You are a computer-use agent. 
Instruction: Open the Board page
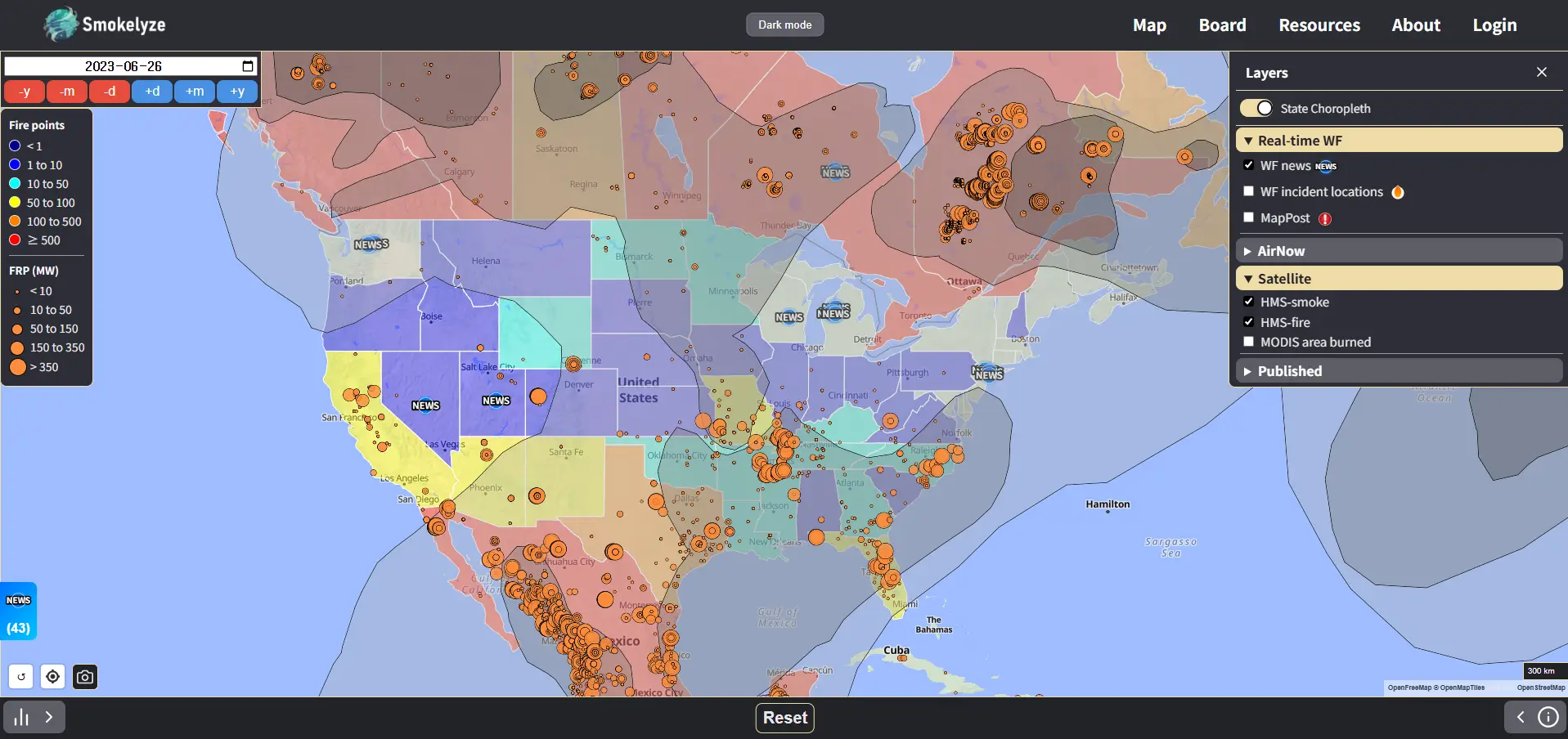click(1222, 25)
